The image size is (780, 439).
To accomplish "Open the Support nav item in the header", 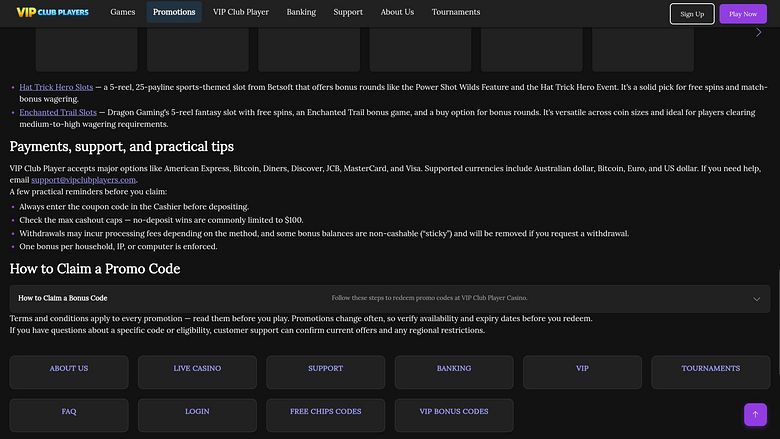I will point(348,12).
